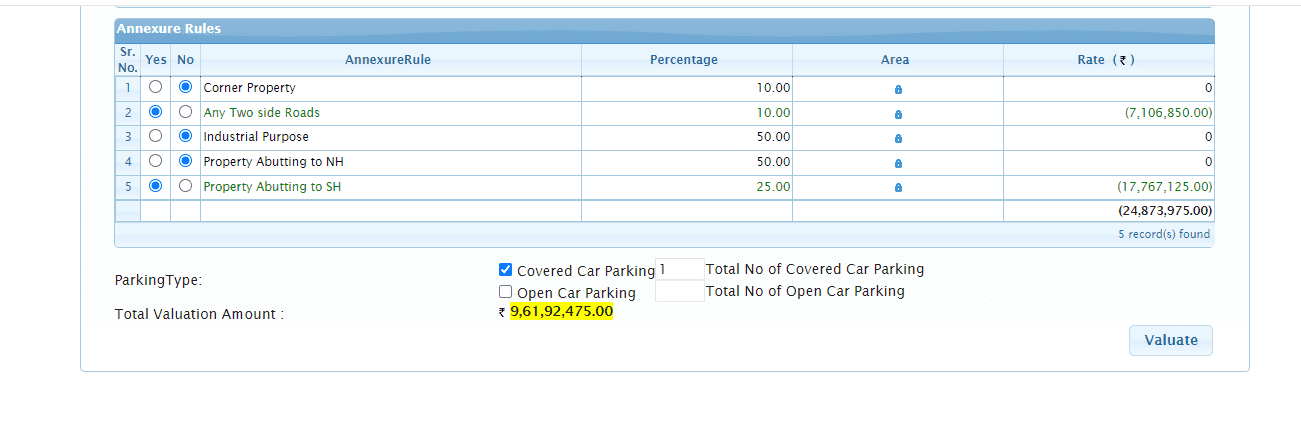Click lock icon in Any Two side Roads row
Viewport: 1301px width, 444px height.
coord(898,114)
